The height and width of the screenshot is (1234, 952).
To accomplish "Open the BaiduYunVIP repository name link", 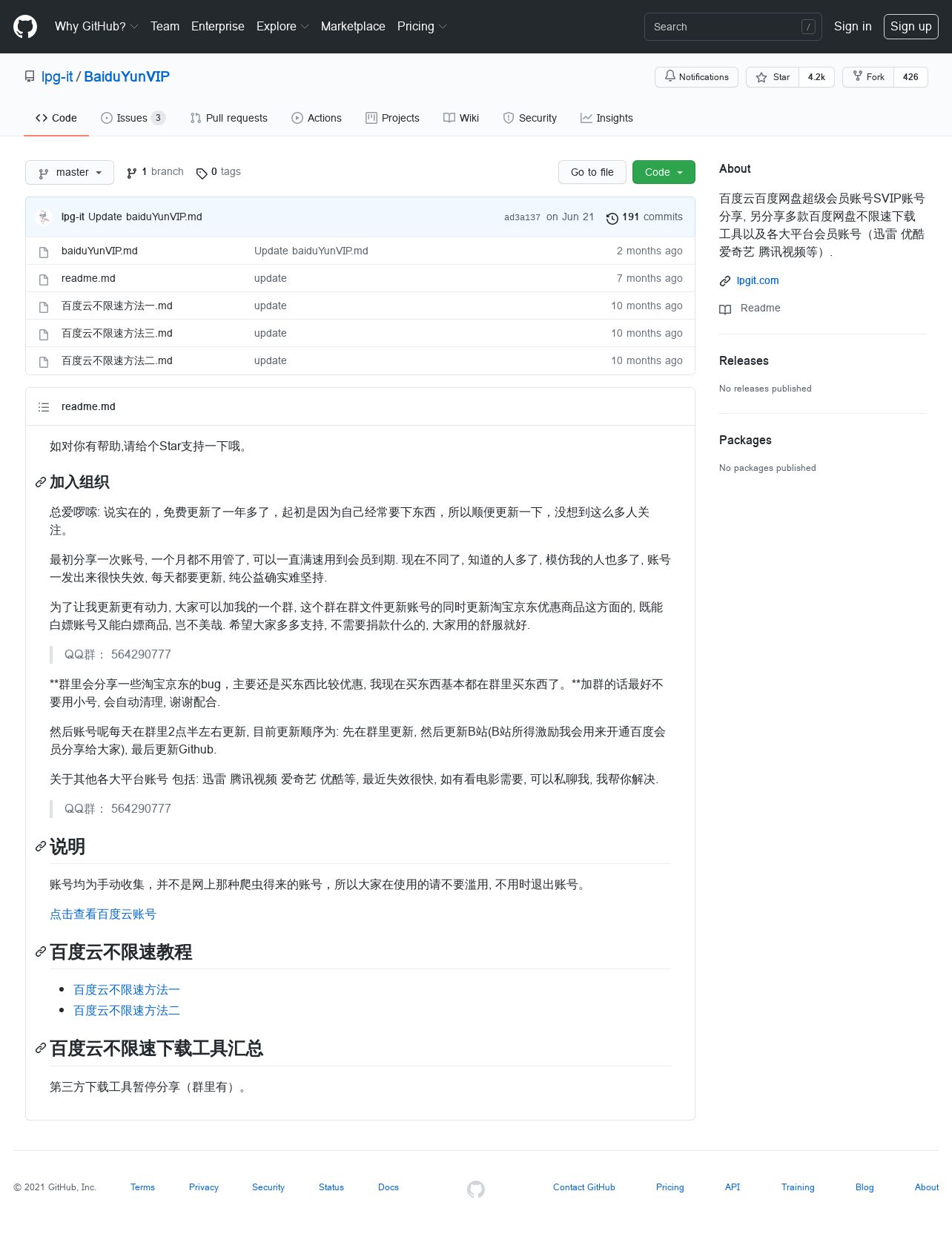I will point(127,76).
